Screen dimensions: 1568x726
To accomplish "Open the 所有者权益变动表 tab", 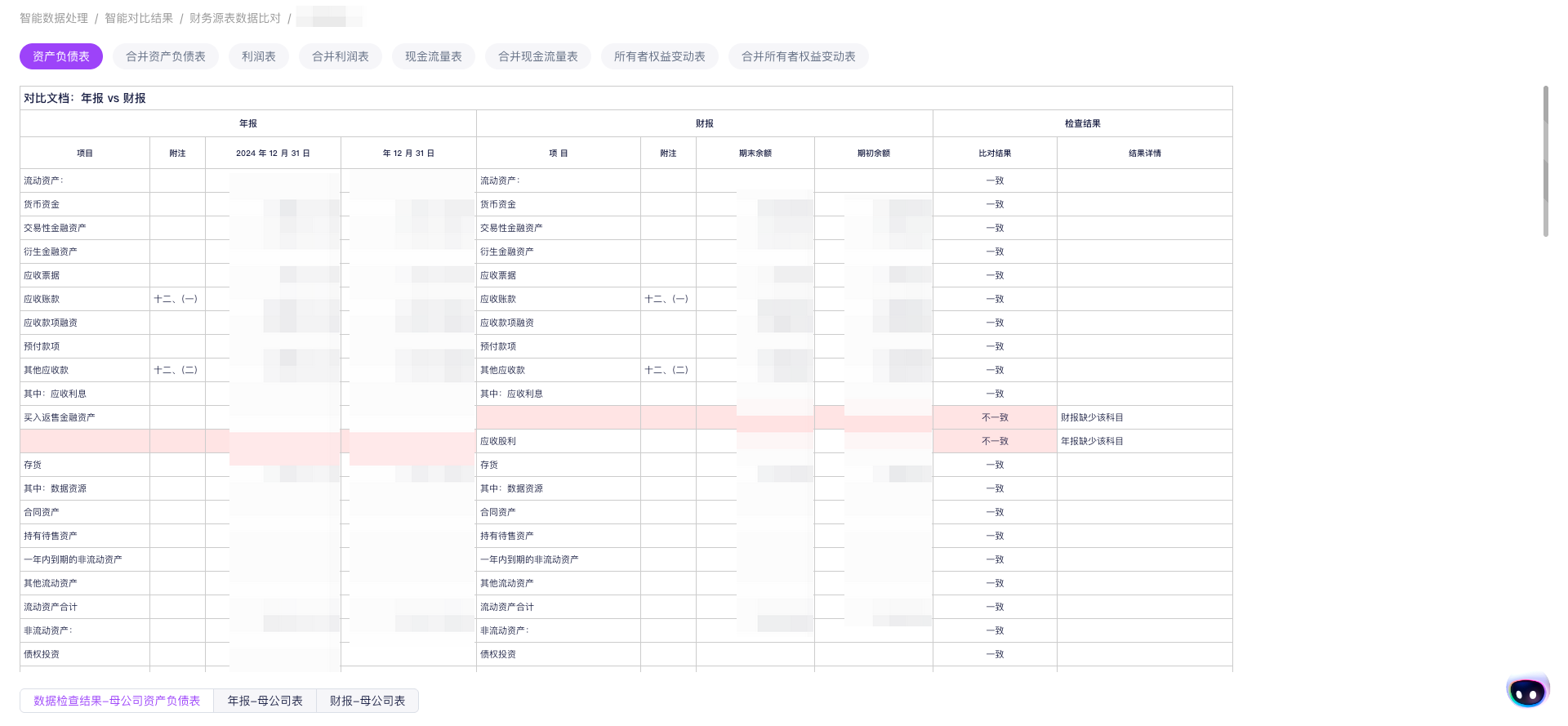I will point(660,56).
